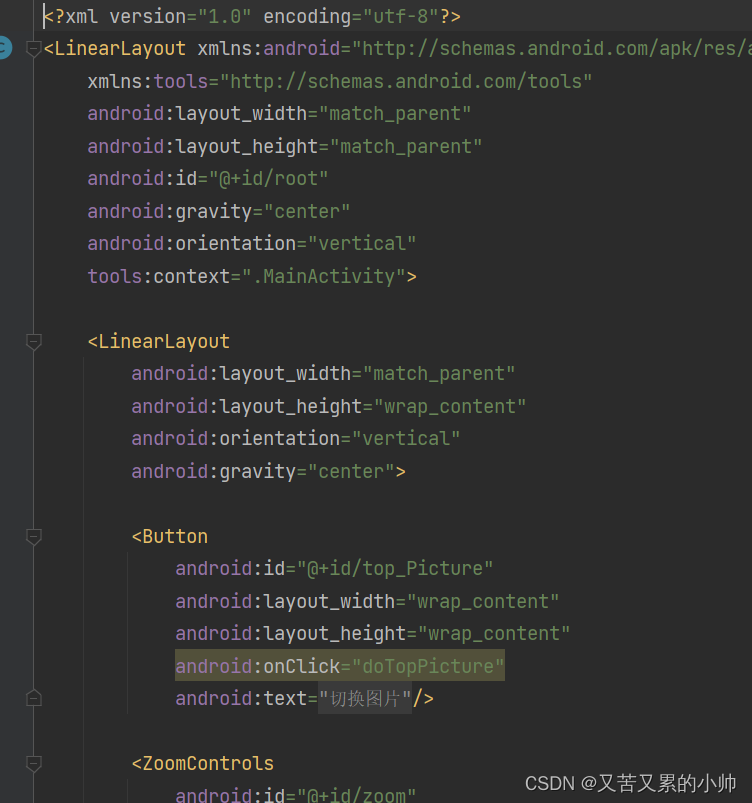Click root layout_height "match_parent" value
This screenshot has width=752, height=803.
406,146
